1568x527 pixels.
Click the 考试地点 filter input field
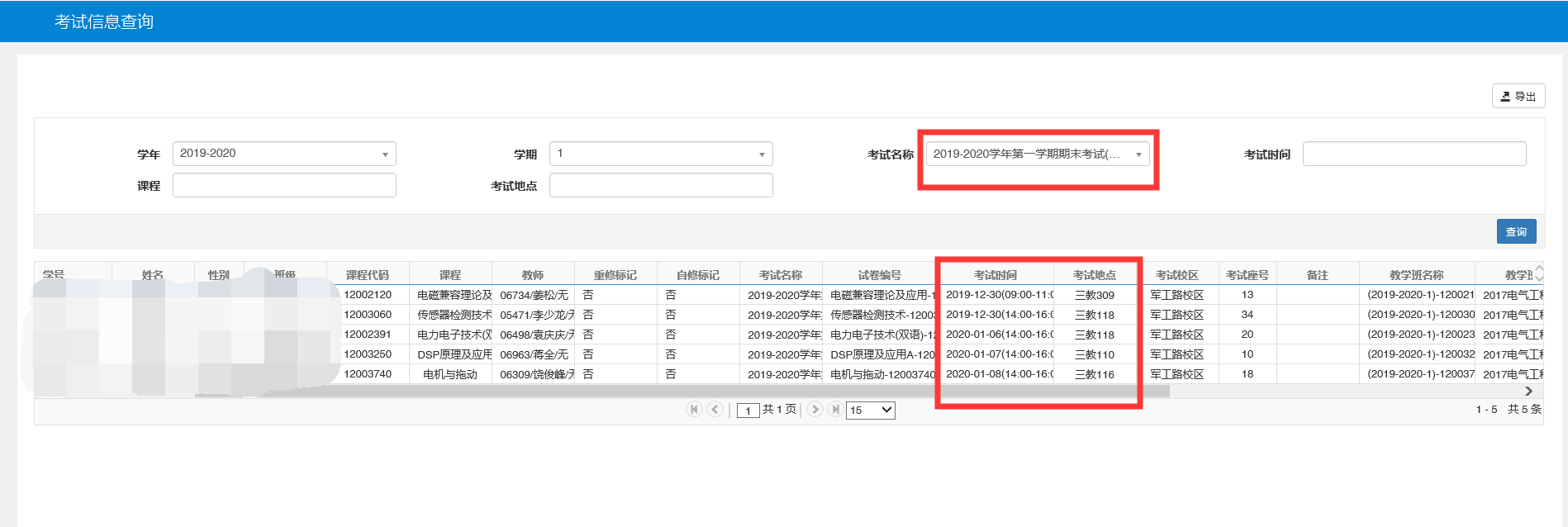[661, 185]
